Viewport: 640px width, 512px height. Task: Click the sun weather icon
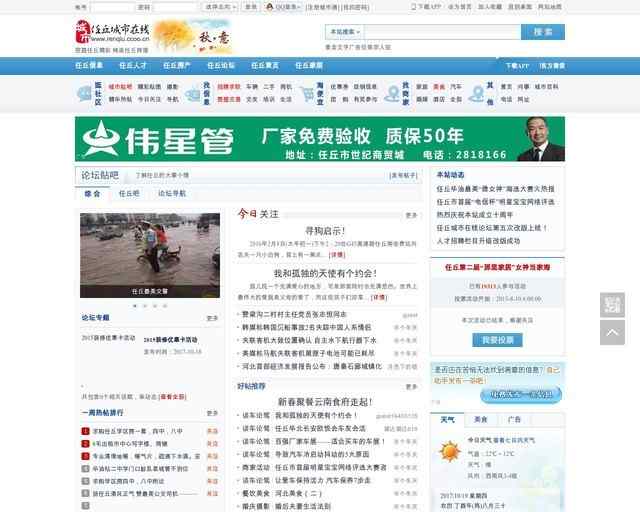(450, 452)
